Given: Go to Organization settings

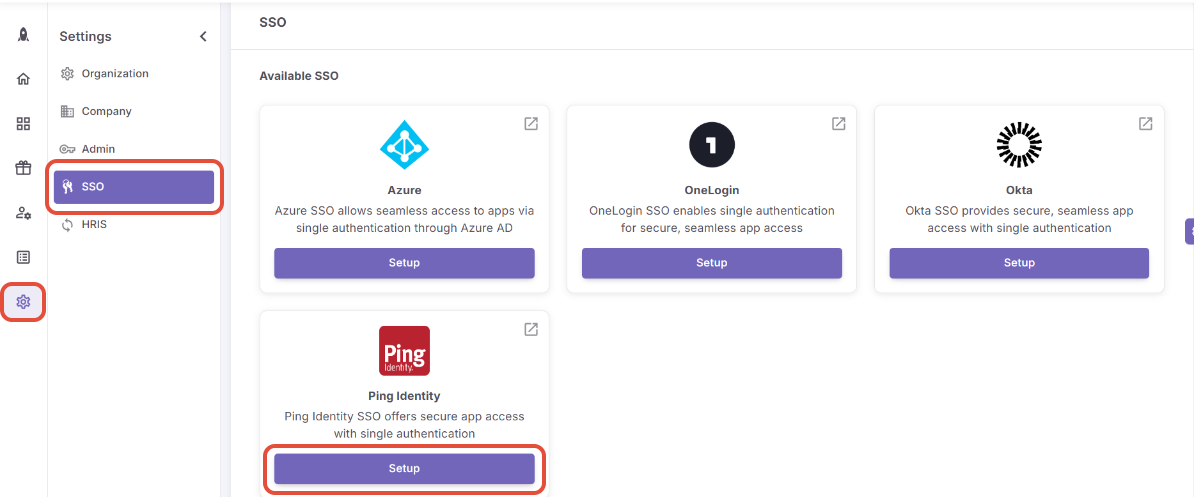Looking at the screenshot, I should point(114,74).
